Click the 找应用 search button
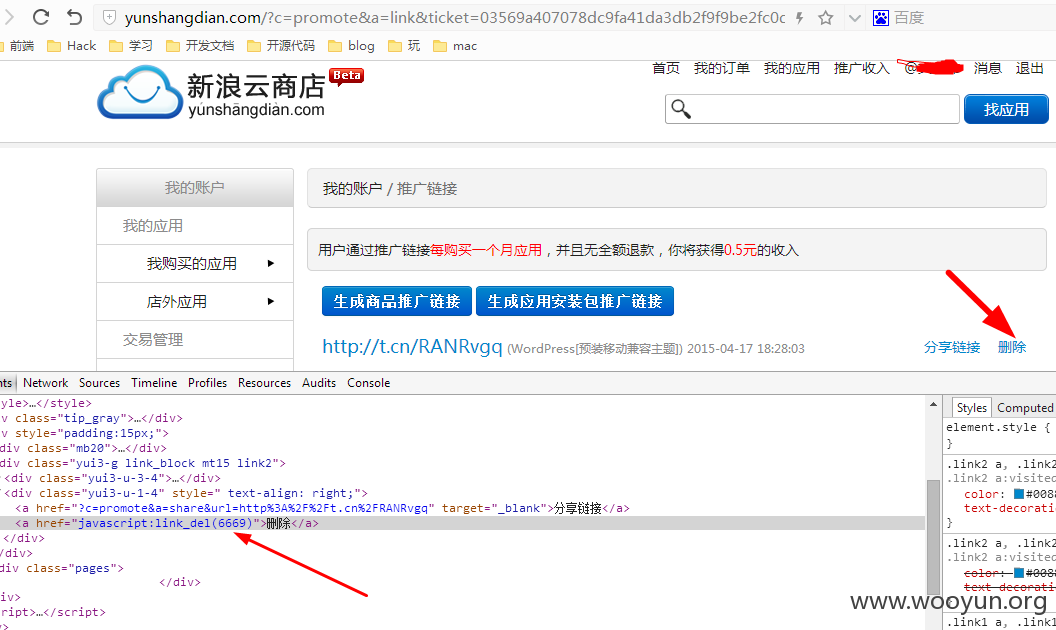Image resolution: width=1056 pixels, height=630 pixels. tap(1006, 109)
